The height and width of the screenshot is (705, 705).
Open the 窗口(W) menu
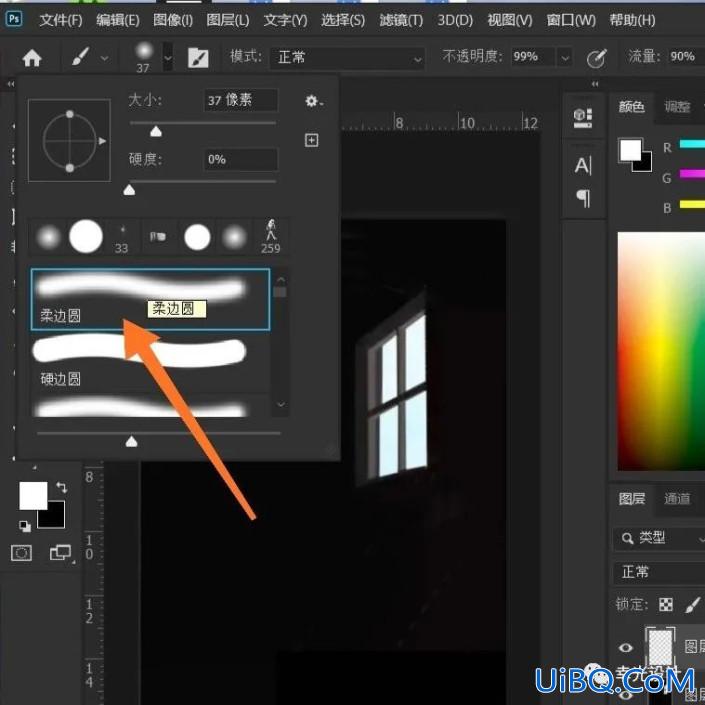(571, 20)
